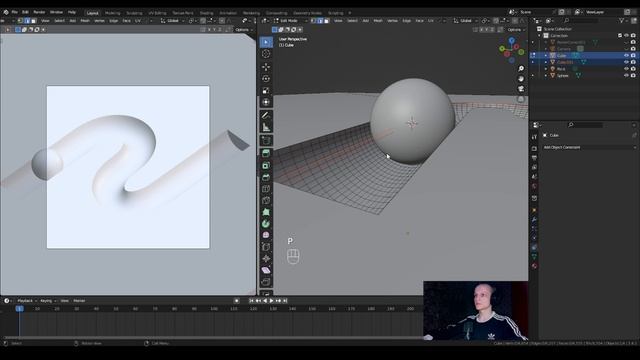Viewport: 640px width, 360px height.
Task: Open the Edit Mode dropdown
Action: pyautogui.click(x=290, y=21)
